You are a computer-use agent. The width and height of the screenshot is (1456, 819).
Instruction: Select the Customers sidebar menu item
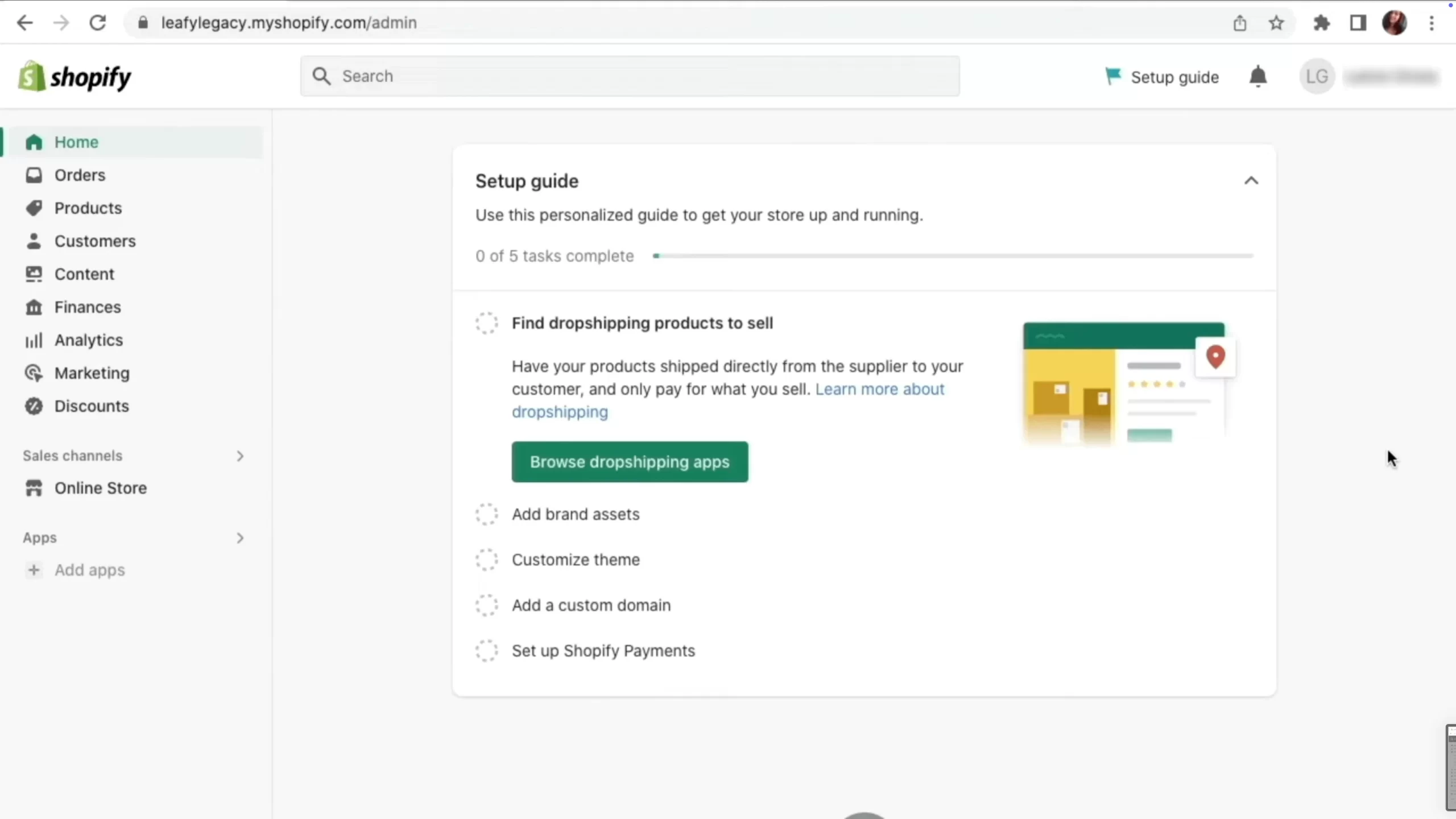94,241
